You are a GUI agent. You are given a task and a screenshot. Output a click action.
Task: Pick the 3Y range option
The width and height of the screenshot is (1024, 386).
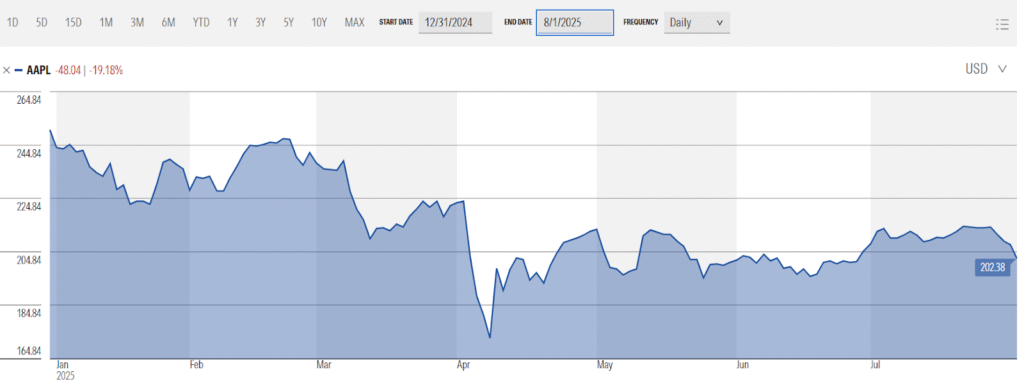261,22
